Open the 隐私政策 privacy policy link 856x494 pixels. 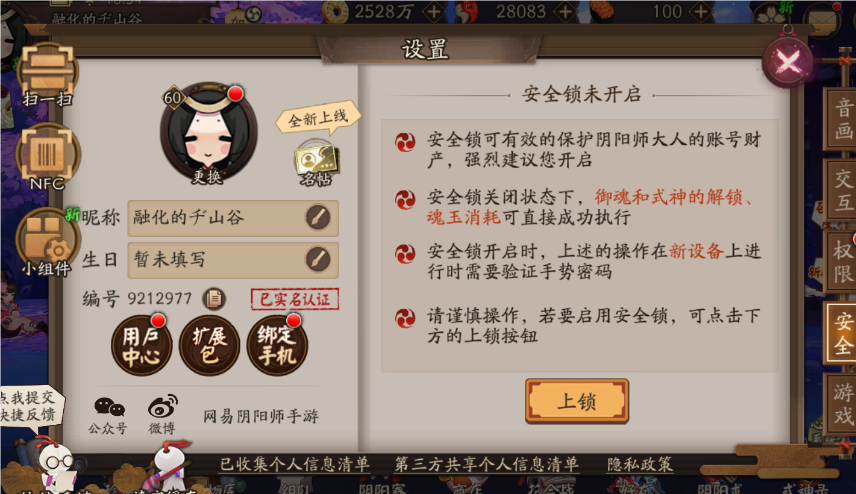pyautogui.click(x=640, y=465)
